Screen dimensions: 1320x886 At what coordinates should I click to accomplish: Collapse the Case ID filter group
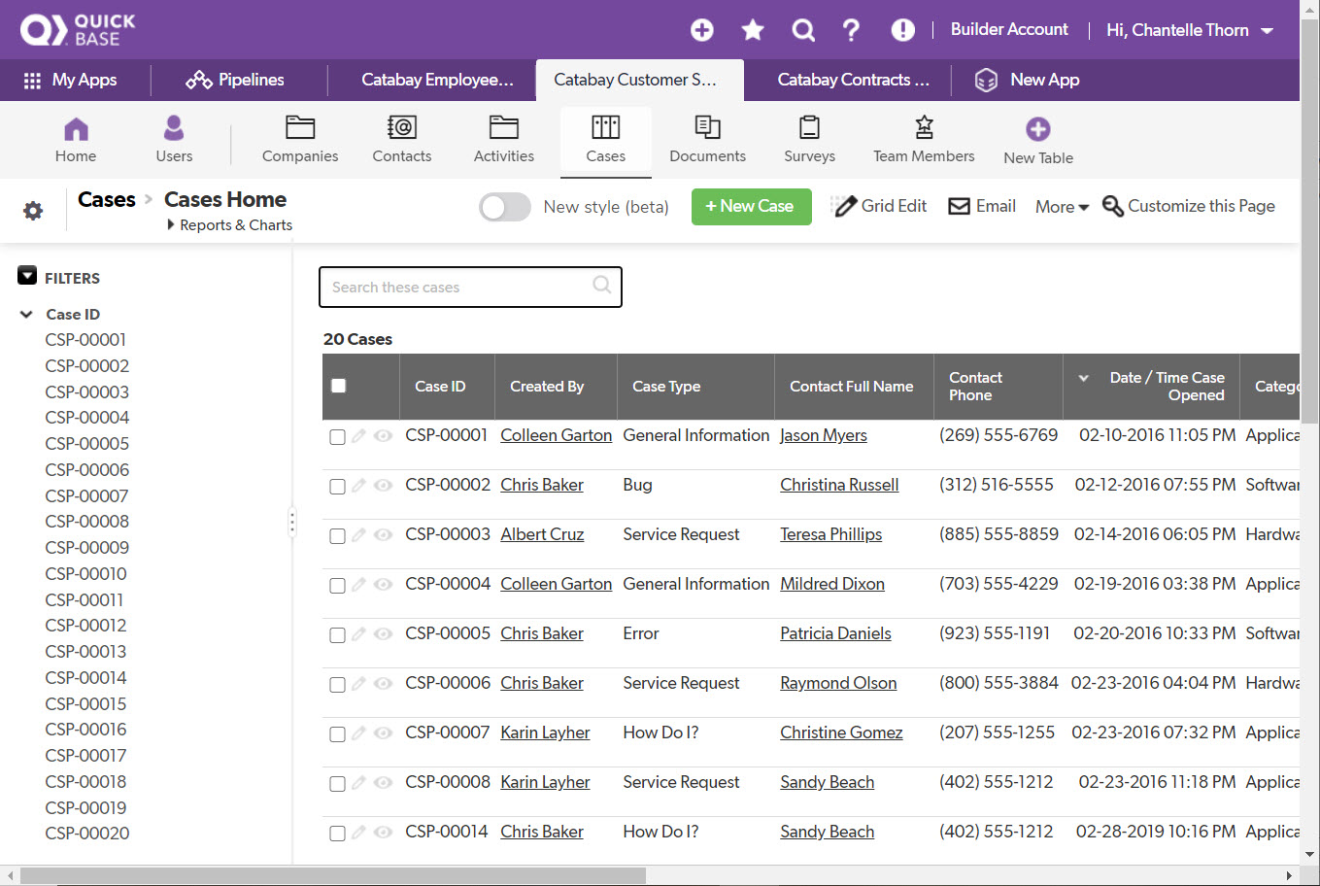(27, 314)
